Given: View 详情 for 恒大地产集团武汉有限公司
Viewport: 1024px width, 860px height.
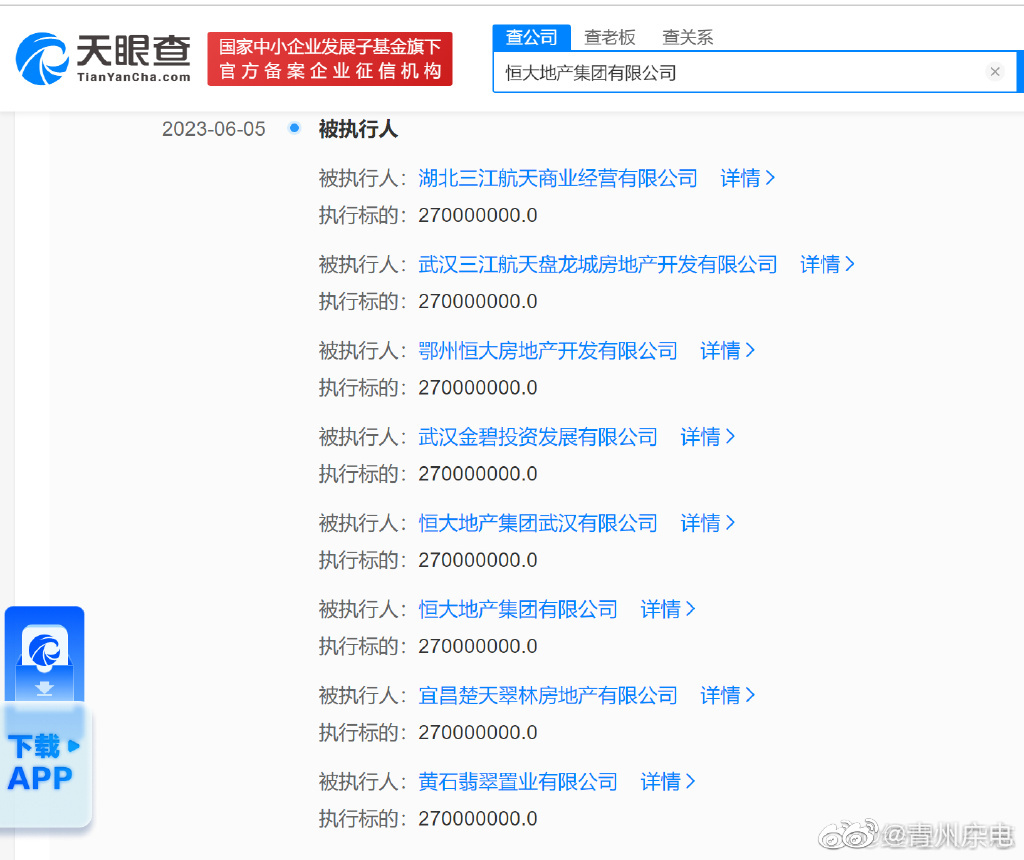Looking at the screenshot, I should click(707, 523).
